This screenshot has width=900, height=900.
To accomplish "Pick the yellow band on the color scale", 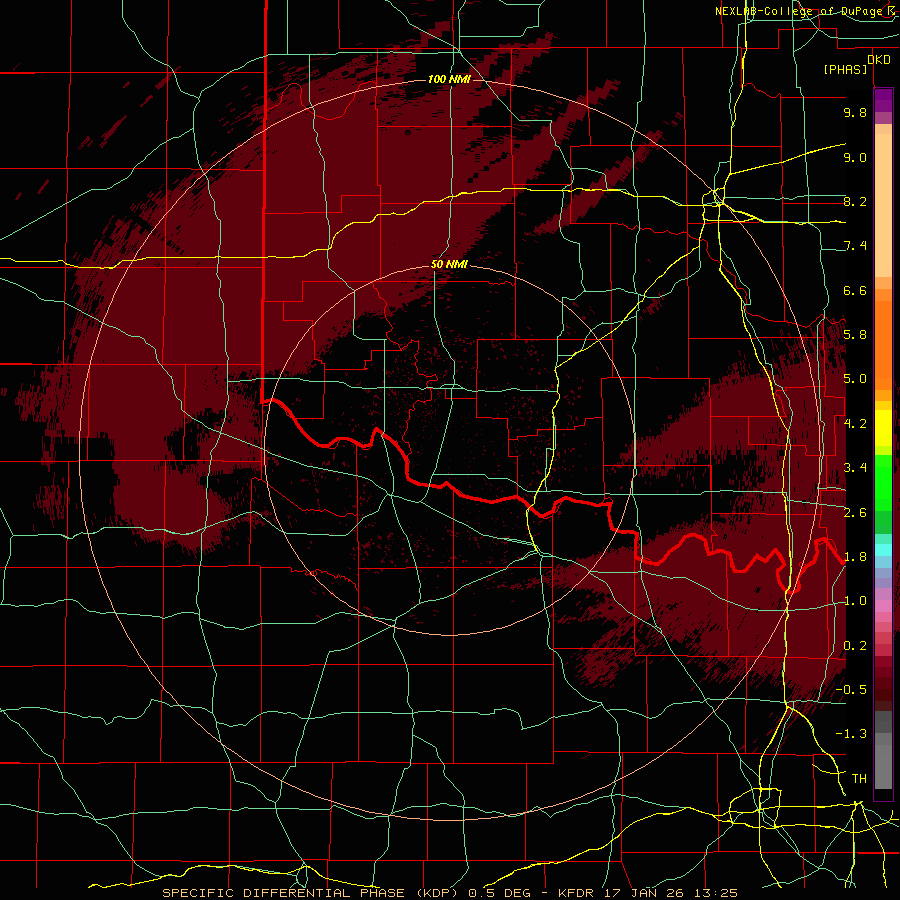I will 883,428.
